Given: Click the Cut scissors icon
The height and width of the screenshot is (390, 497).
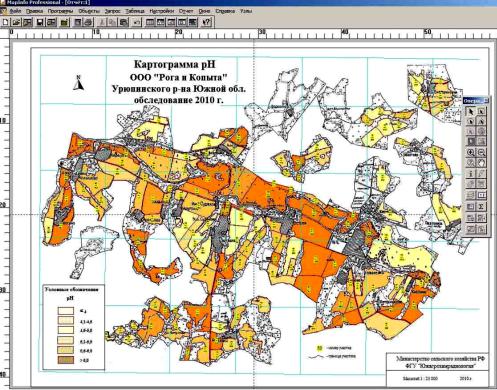Looking at the screenshot, I should [102, 22].
